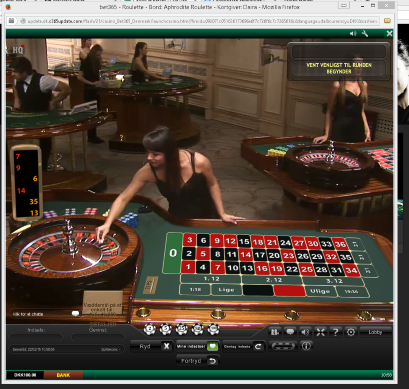Select the second betting chip from left
The width and height of the screenshot is (409, 389).
pyautogui.click(x=166, y=329)
